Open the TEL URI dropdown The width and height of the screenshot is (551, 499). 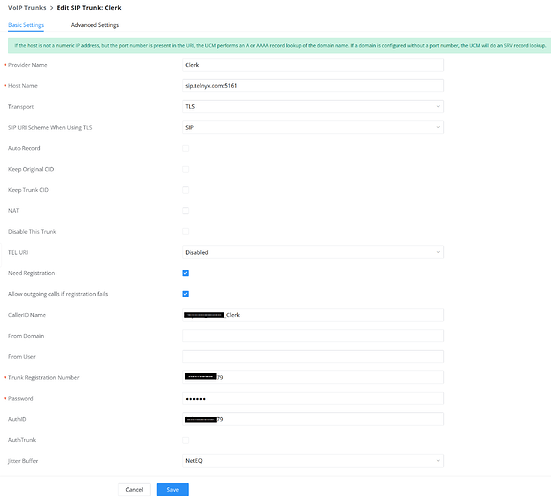[x=313, y=252]
